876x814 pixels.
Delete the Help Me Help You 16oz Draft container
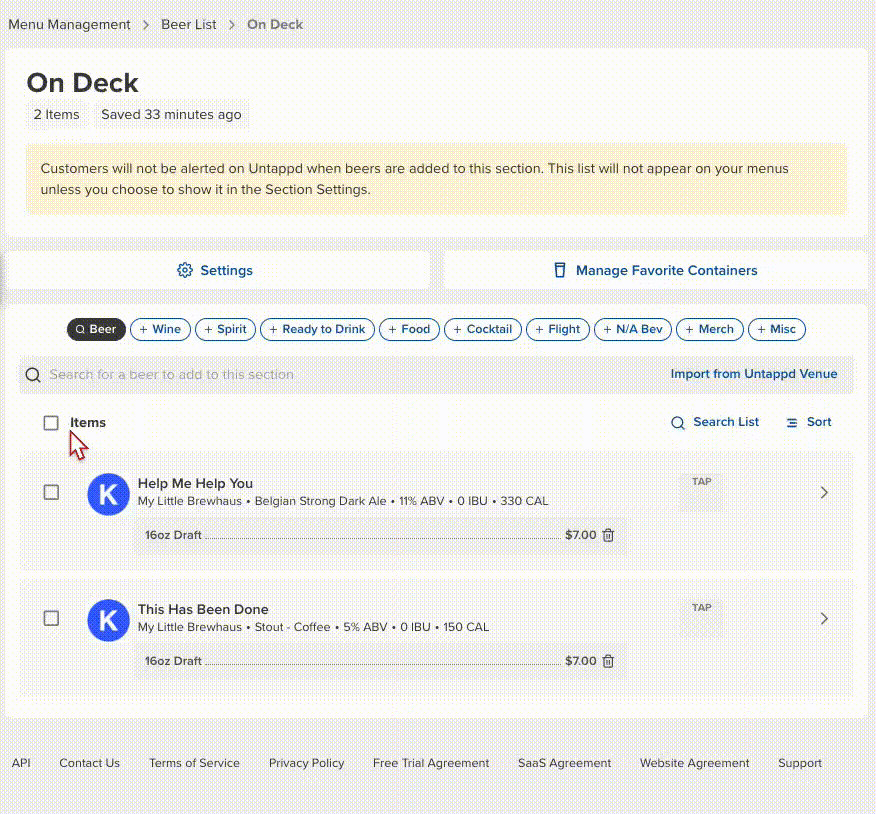pos(608,535)
